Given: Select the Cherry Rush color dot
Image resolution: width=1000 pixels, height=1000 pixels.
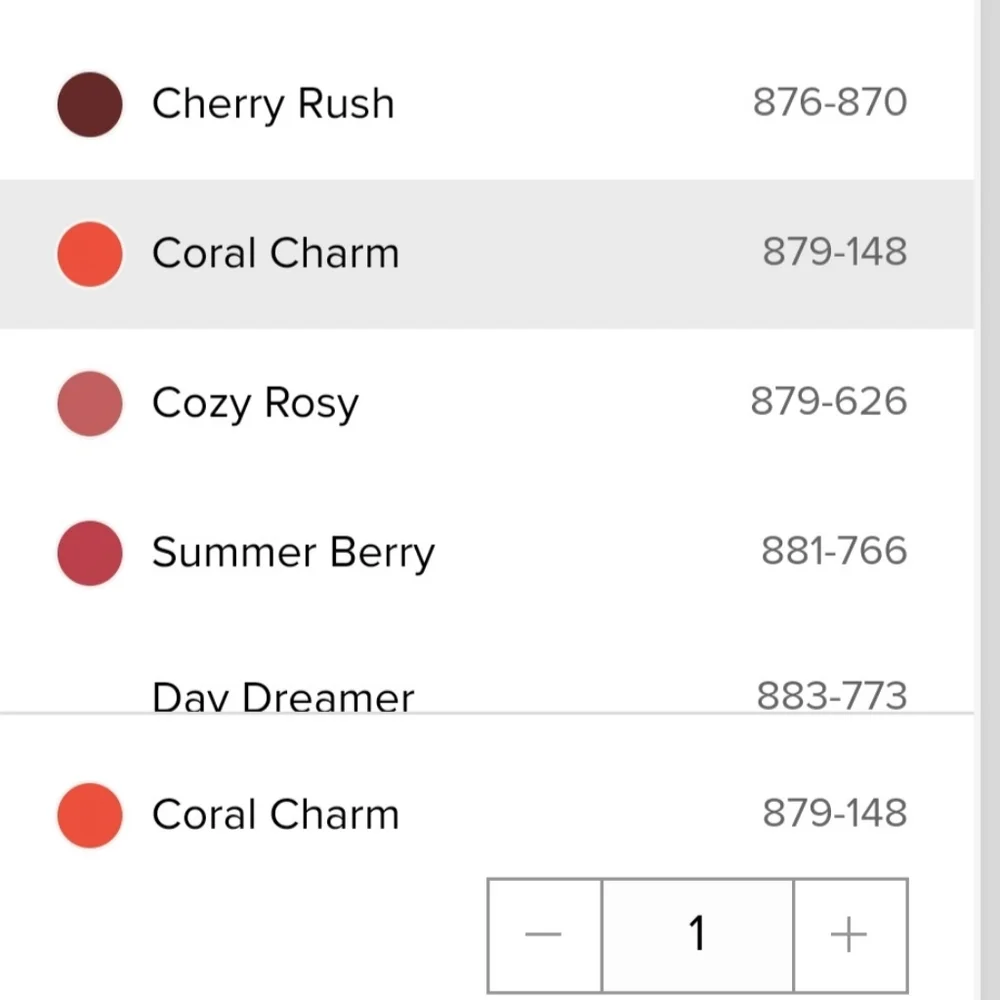Looking at the screenshot, I should pyautogui.click(x=90, y=104).
